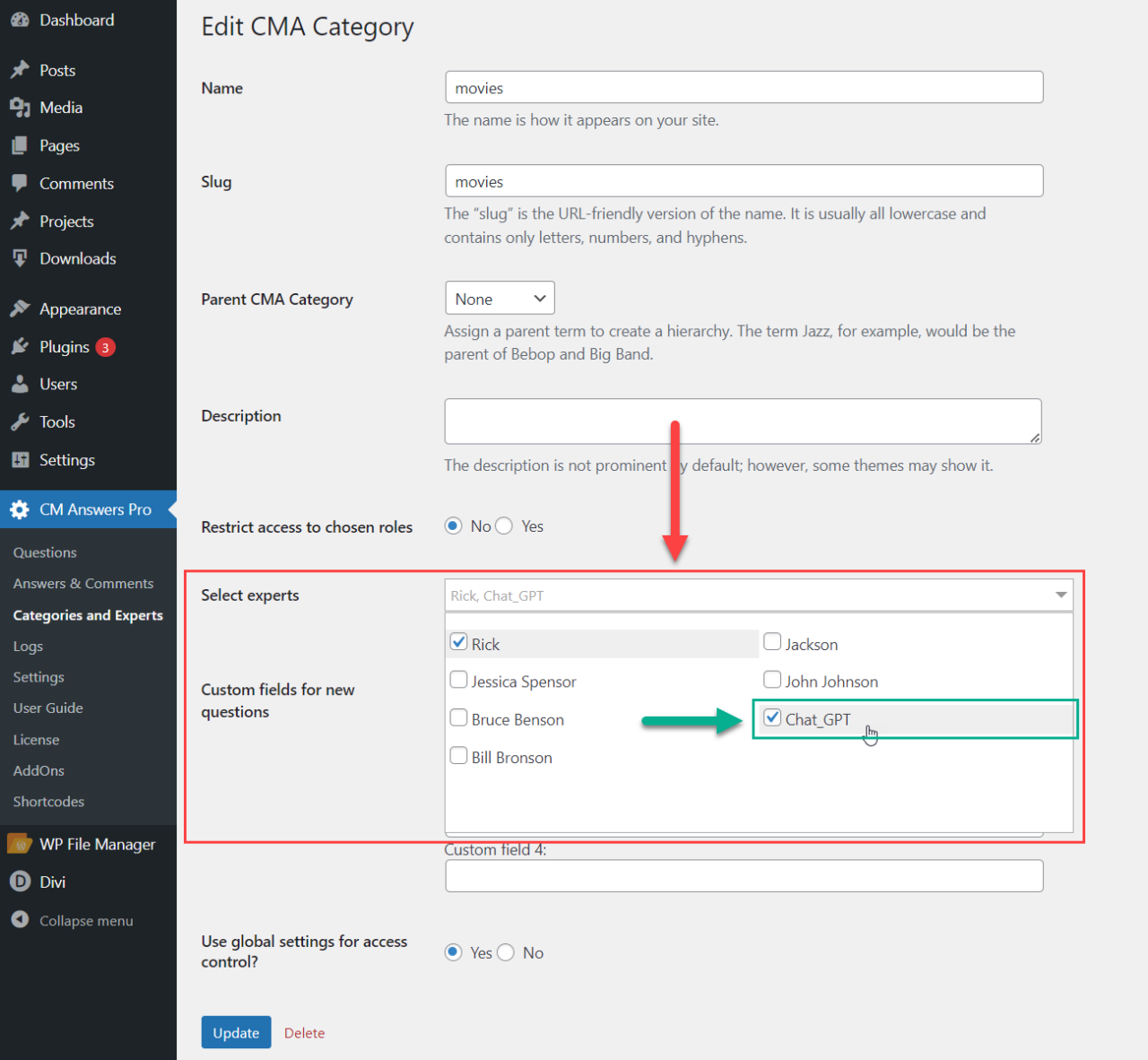
Task: Click the CM Answers Pro gear icon
Action: (x=20, y=509)
